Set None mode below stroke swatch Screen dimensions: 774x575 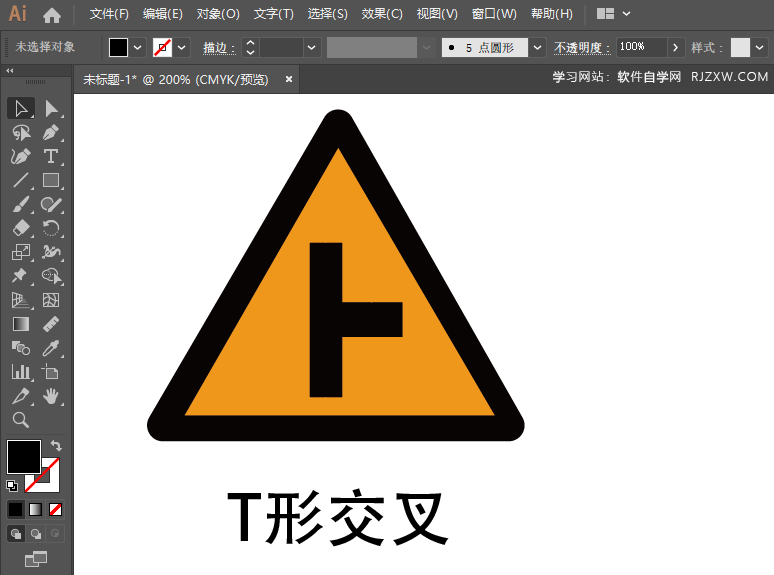(55, 509)
